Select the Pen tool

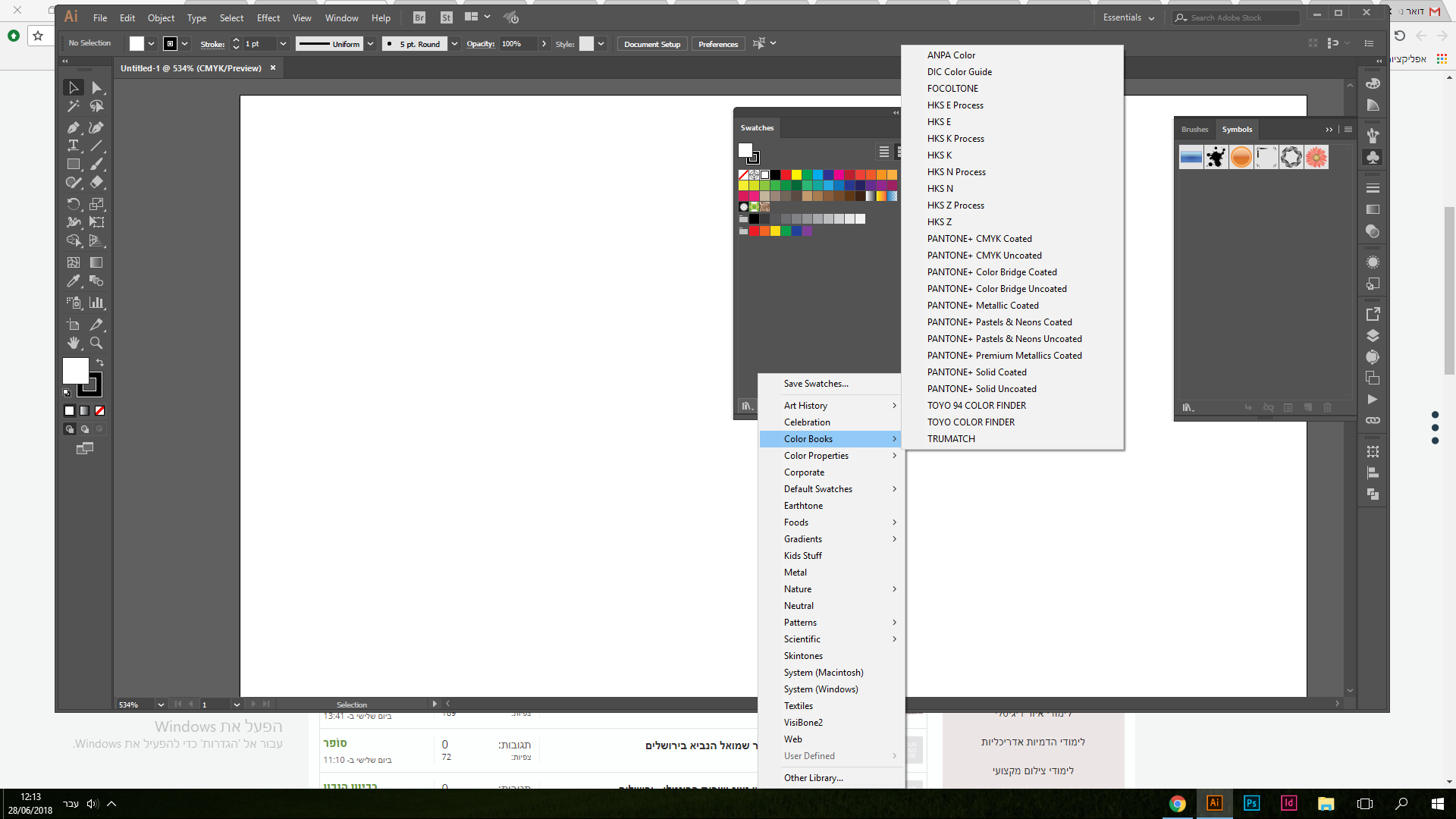pyautogui.click(x=74, y=127)
